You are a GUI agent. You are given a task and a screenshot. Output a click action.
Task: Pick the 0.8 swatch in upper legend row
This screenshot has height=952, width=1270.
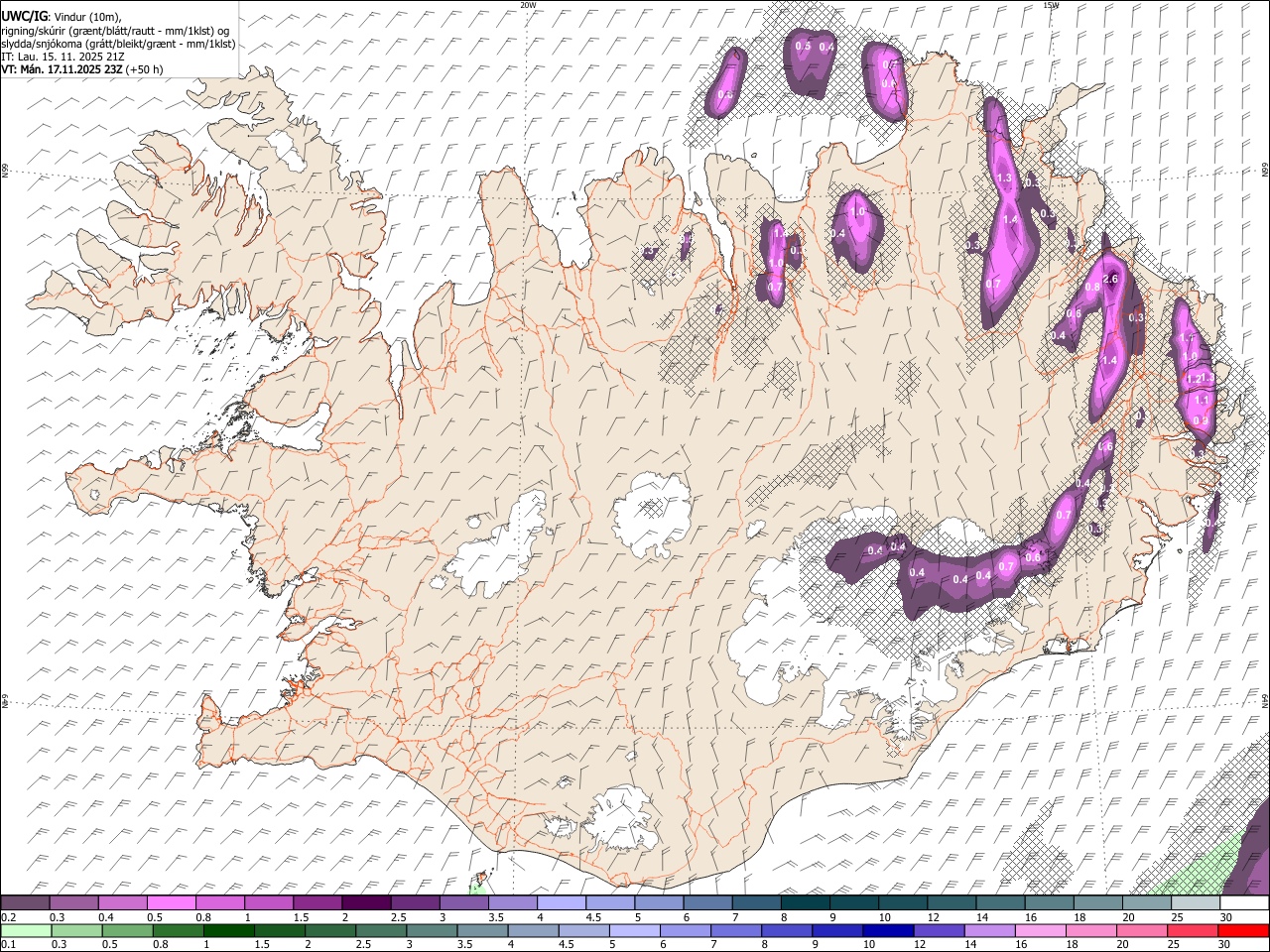click(219, 902)
